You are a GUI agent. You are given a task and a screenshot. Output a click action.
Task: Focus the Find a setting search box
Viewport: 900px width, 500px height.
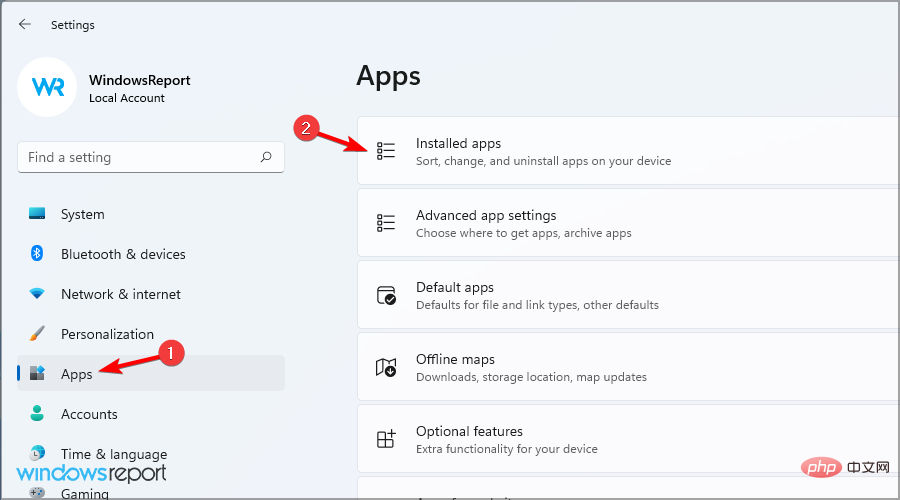tap(150, 157)
